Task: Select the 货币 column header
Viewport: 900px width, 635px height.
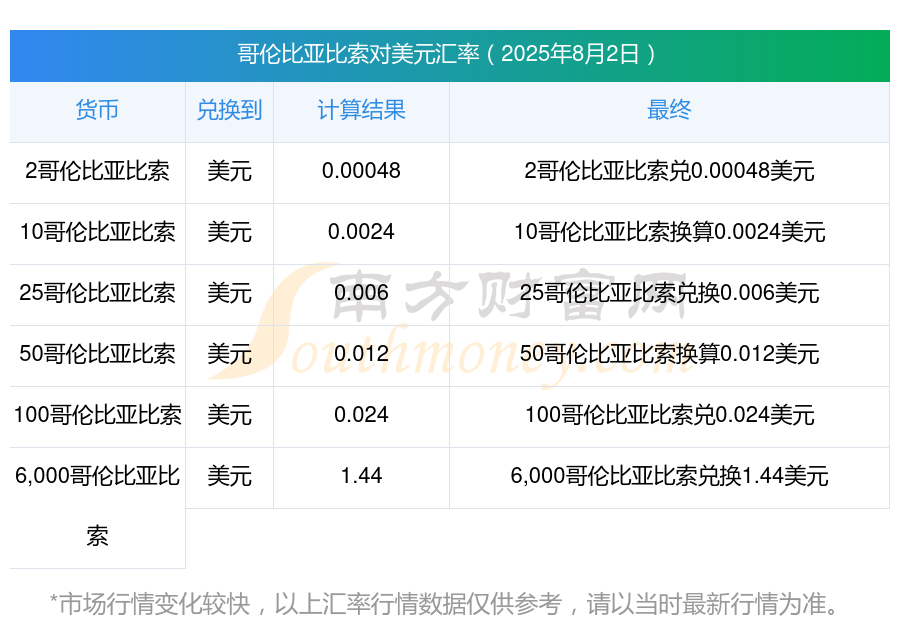Action: pos(97,110)
